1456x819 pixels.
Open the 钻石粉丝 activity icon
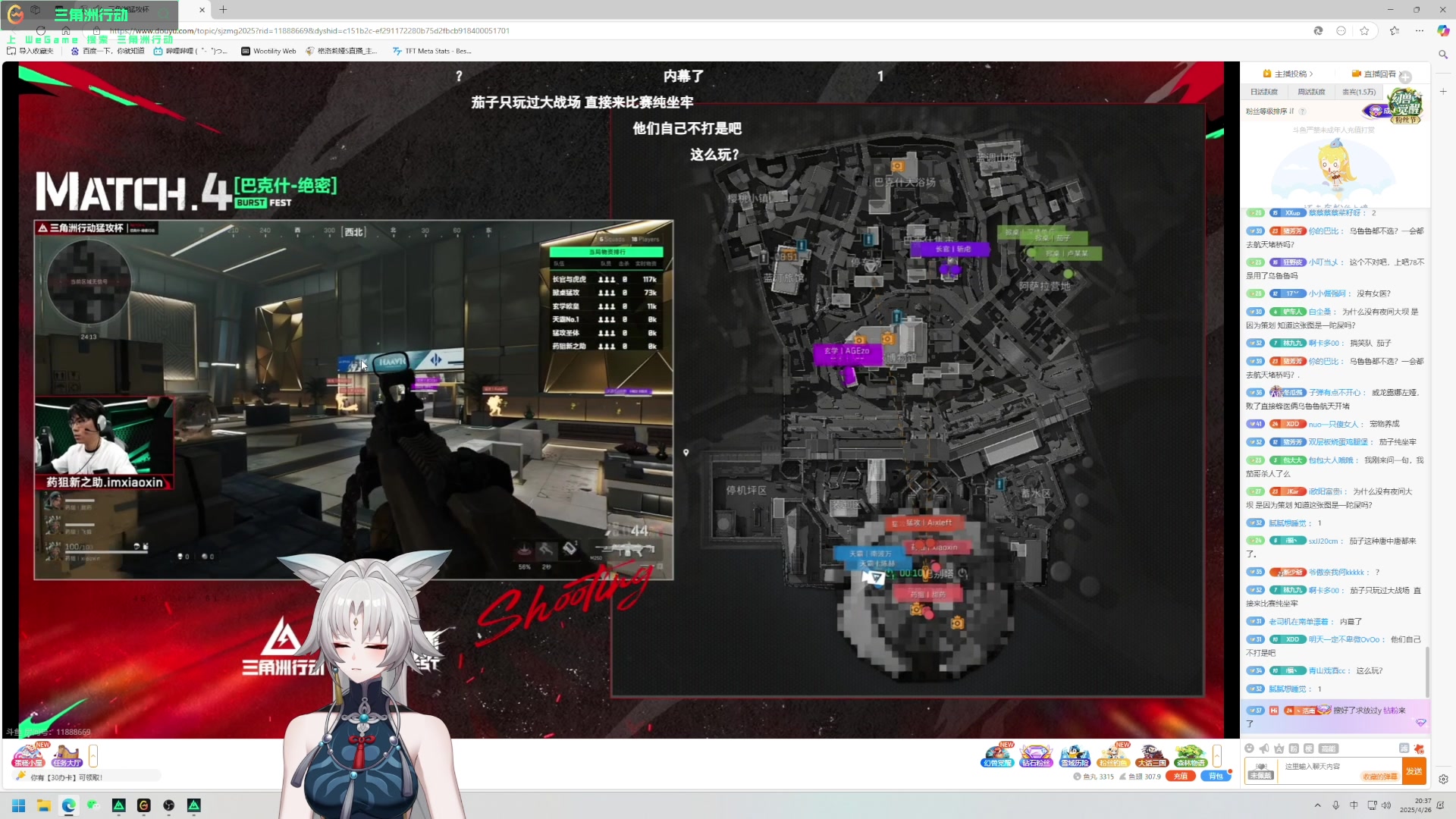(x=1035, y=755)
